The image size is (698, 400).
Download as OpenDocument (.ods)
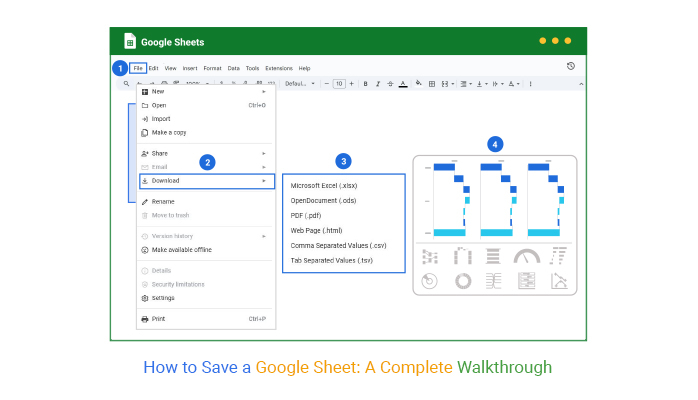[323, 201]
